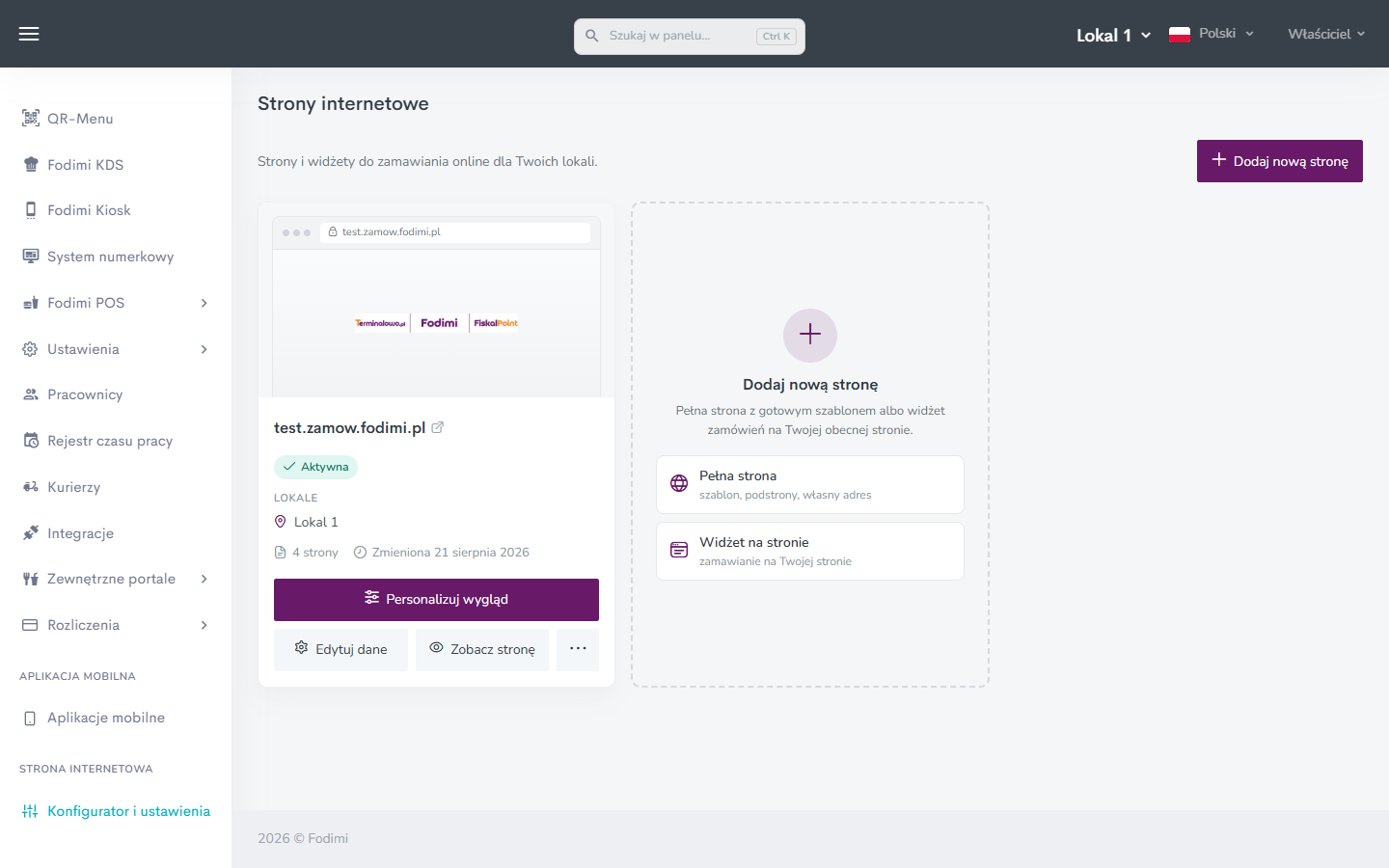Select Konfigurator i ustawienia menu item
Screen dimensions: 1389x868
(x=116, y=811)
